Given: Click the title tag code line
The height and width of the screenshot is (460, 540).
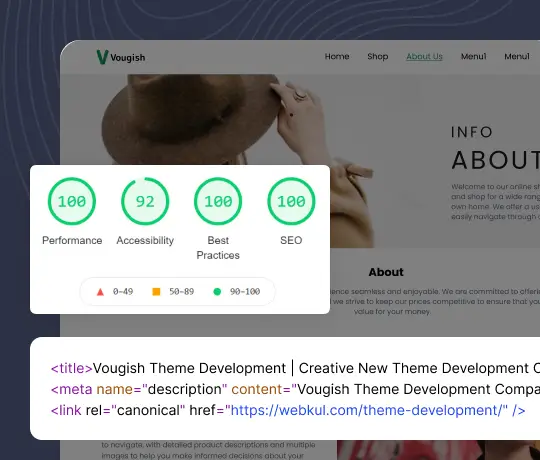Looking at the screenshot, I should tap(295, 368).
